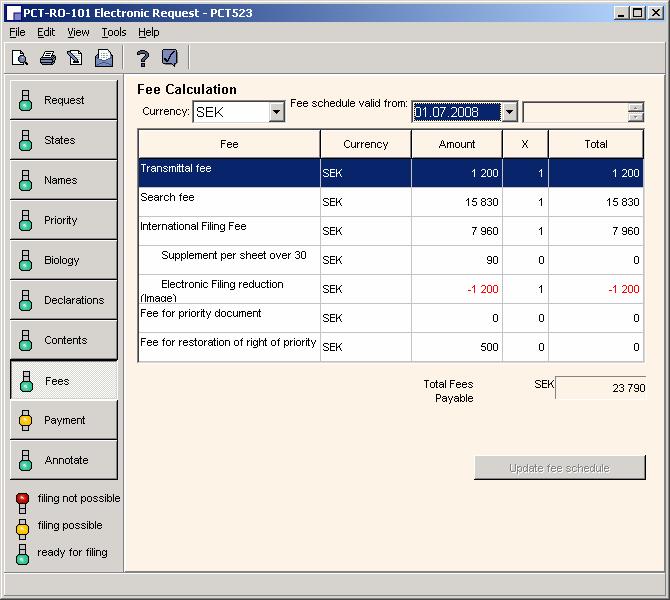Click the 'filing not possible' red legend icon
The width and height of the screenshot is (670, 600).
pos(22,503)
